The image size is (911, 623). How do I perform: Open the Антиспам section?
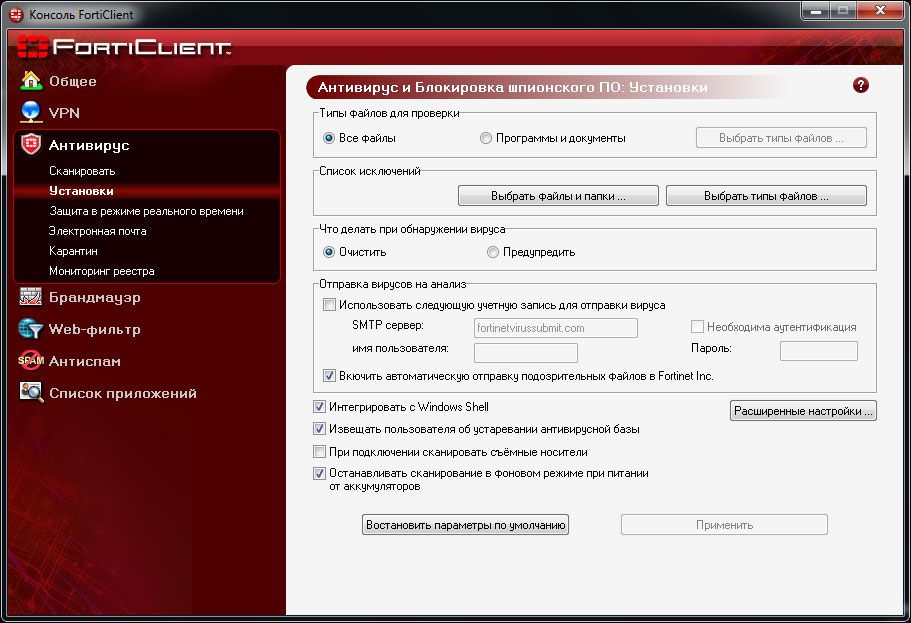tap(85, 361)
